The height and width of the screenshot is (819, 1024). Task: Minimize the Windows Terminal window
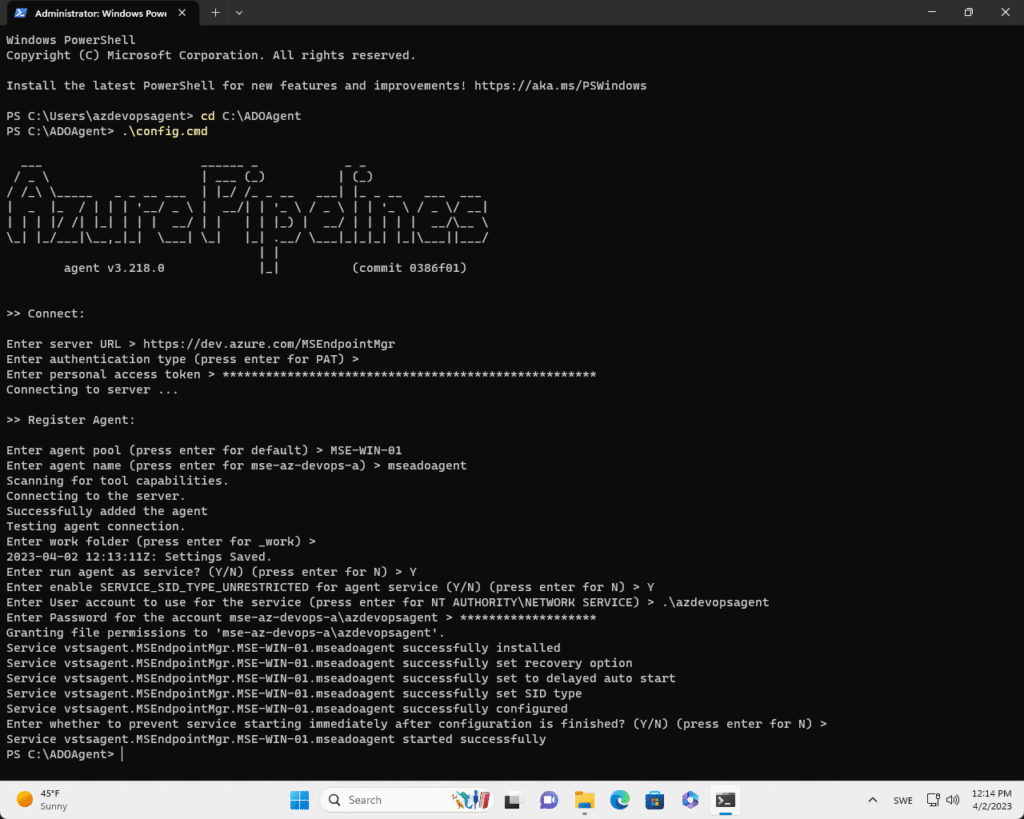pos(932,12)
